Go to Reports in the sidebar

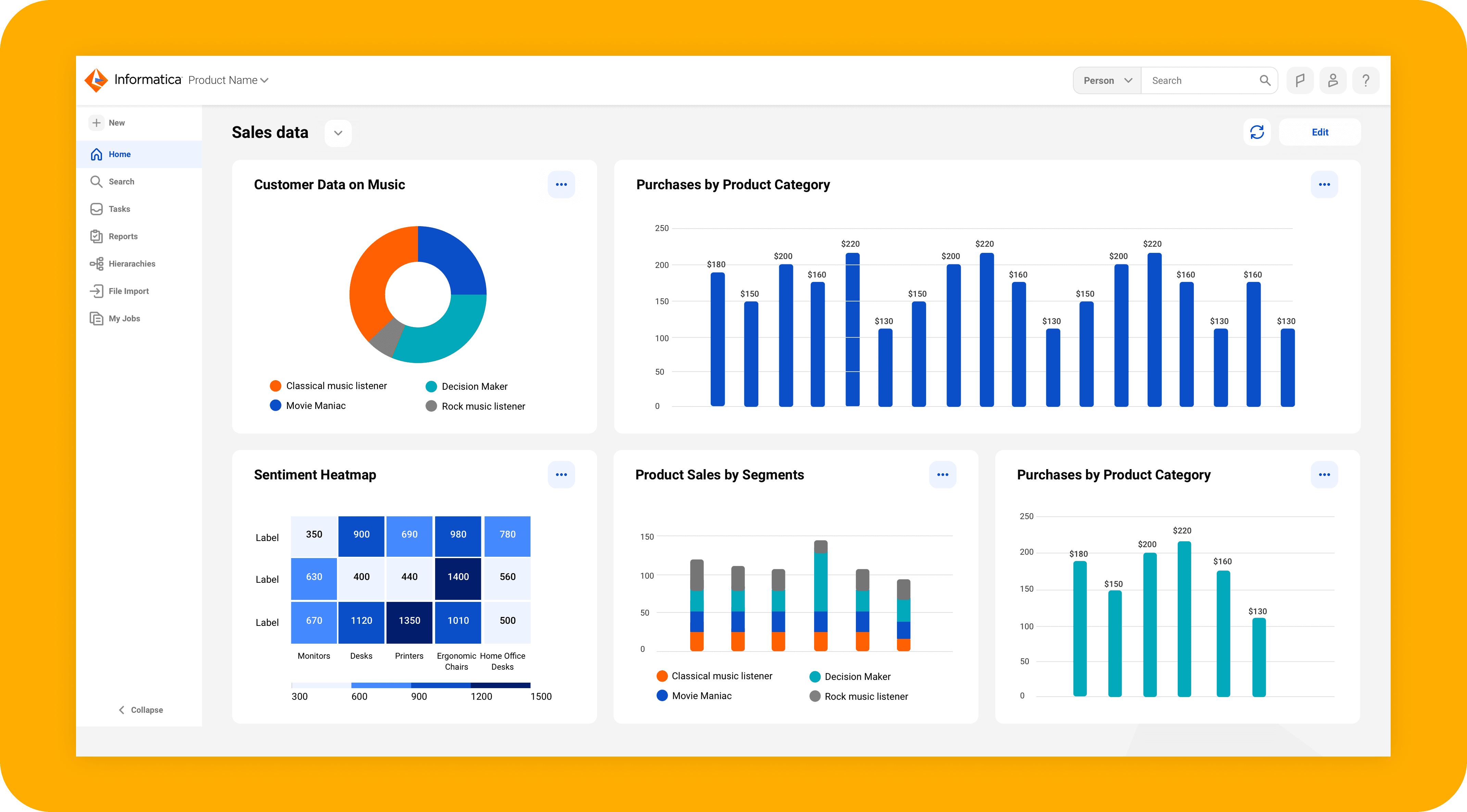click(x=123, y=236)
